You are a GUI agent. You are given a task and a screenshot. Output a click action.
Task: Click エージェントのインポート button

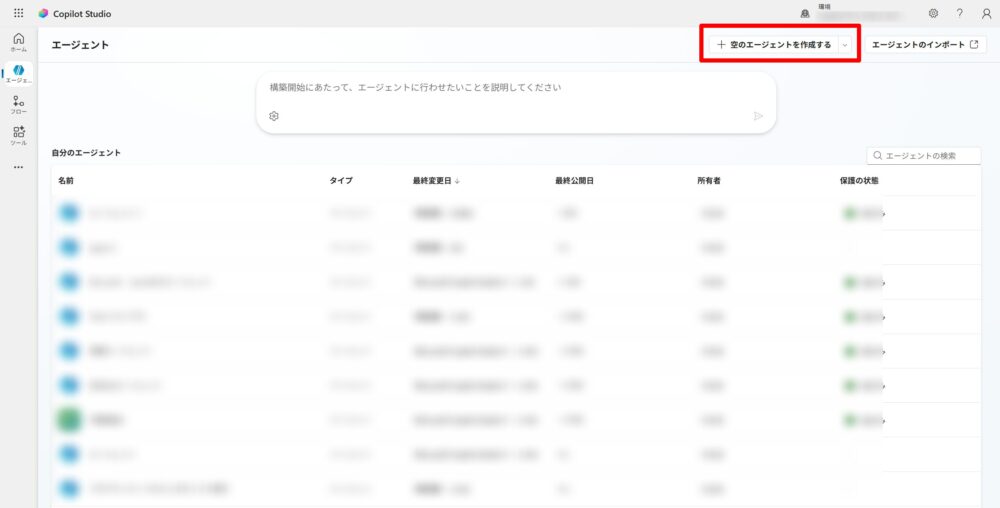925,45
